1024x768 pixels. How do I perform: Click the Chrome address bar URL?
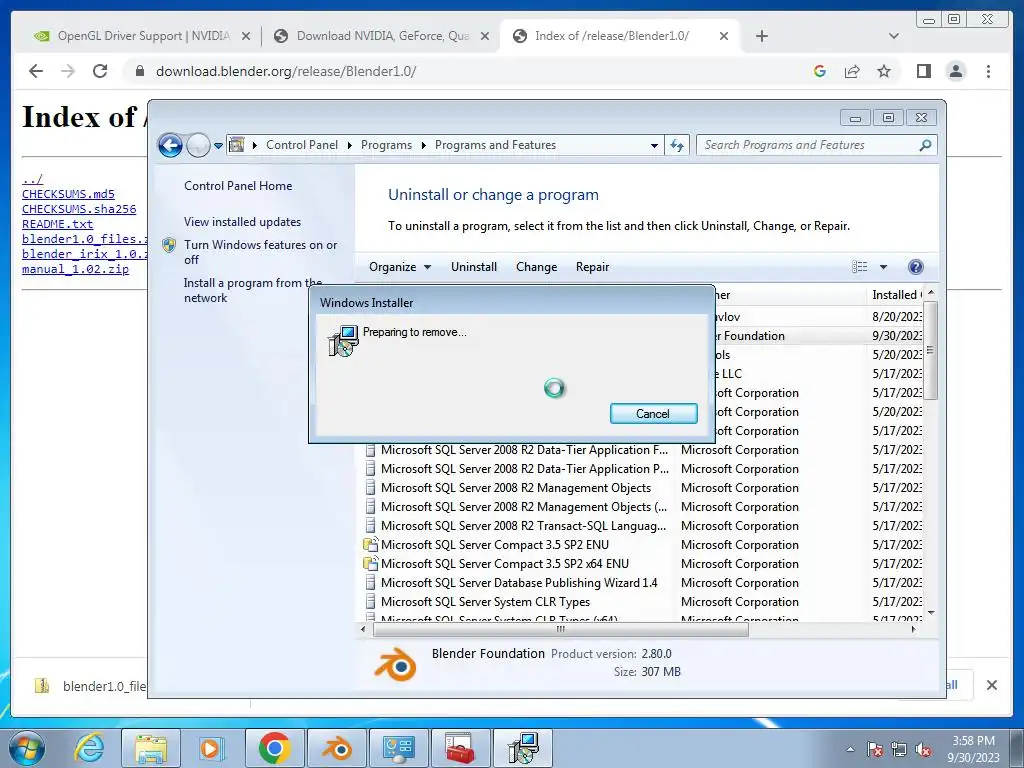pyautogui.click(x=286, y=71)
